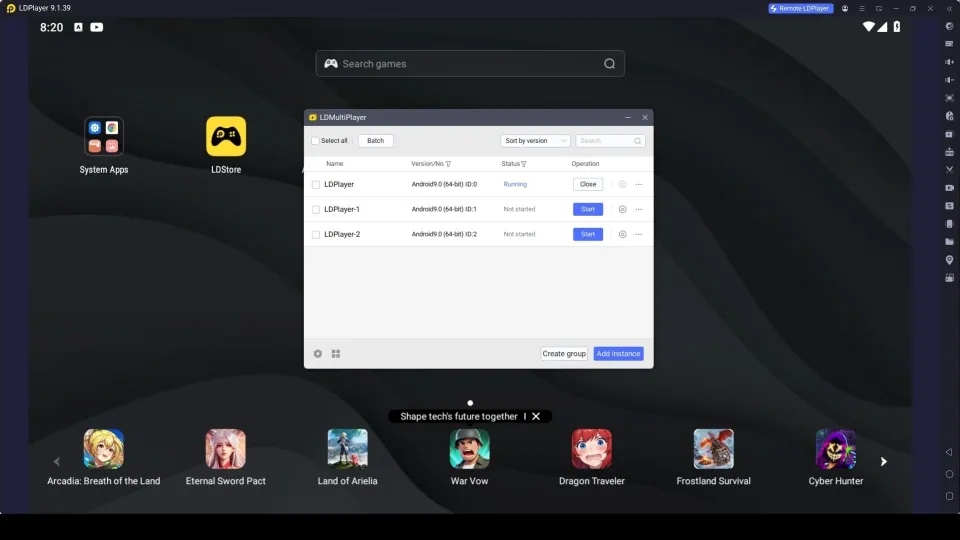Open more options for LDPlayer-1 row
The image size is (960, 540).
(x=639, y=209)
